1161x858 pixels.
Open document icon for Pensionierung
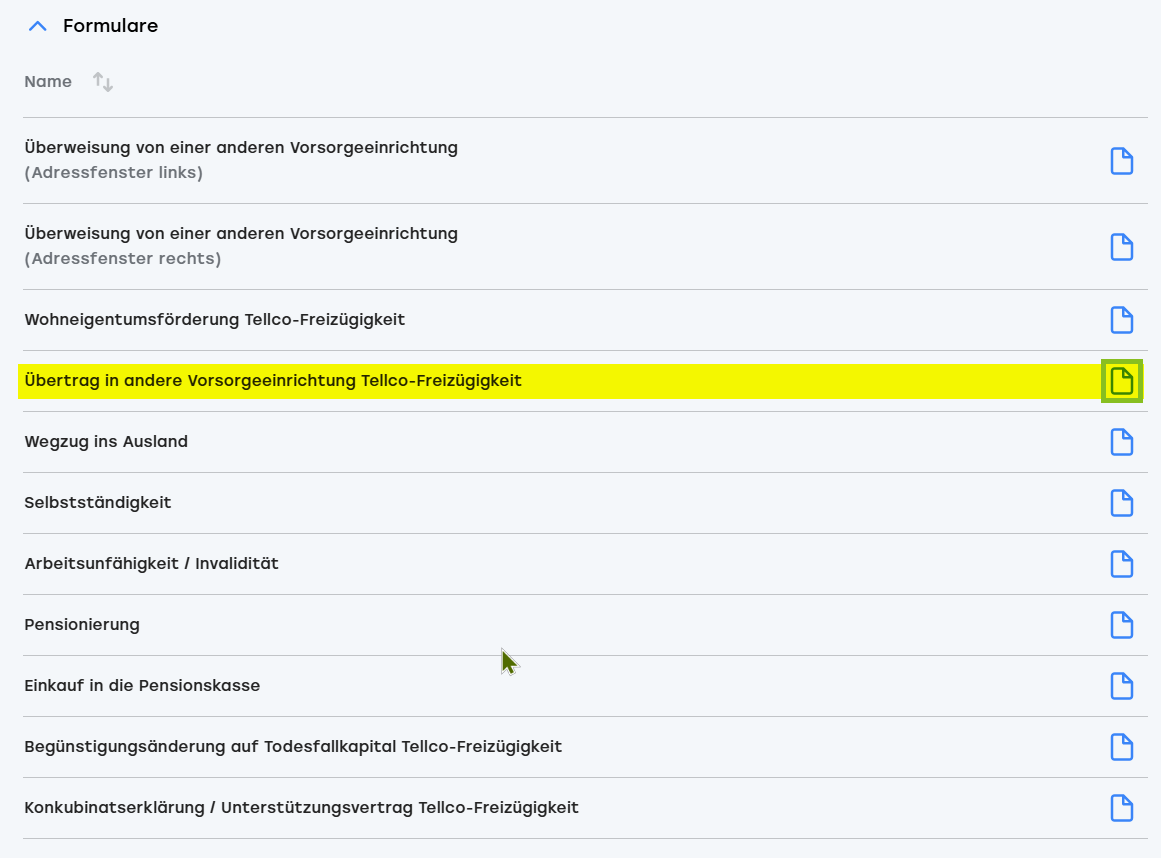point(1122,625)
